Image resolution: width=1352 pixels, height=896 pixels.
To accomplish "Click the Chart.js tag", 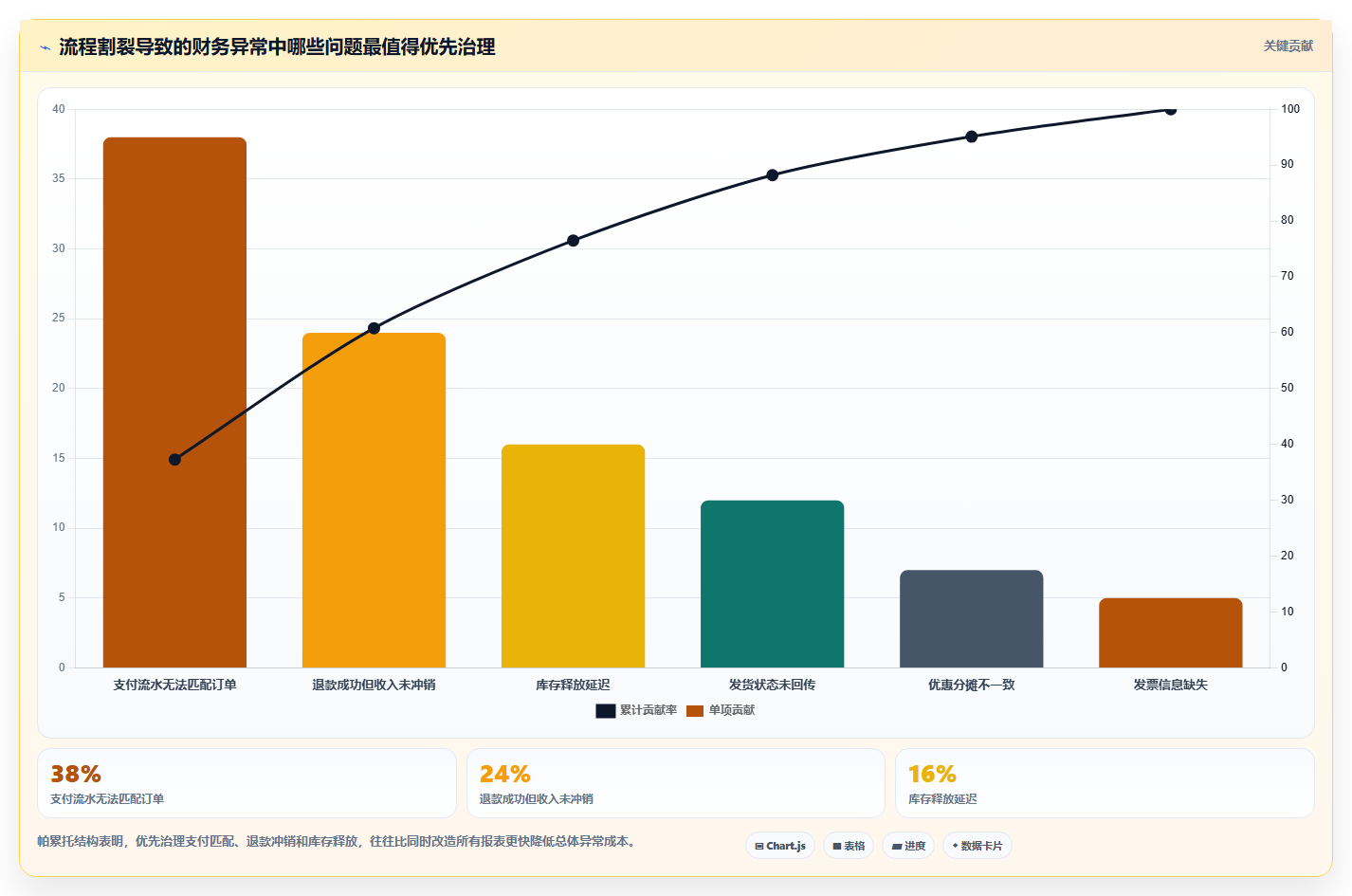I will [780, 846].
